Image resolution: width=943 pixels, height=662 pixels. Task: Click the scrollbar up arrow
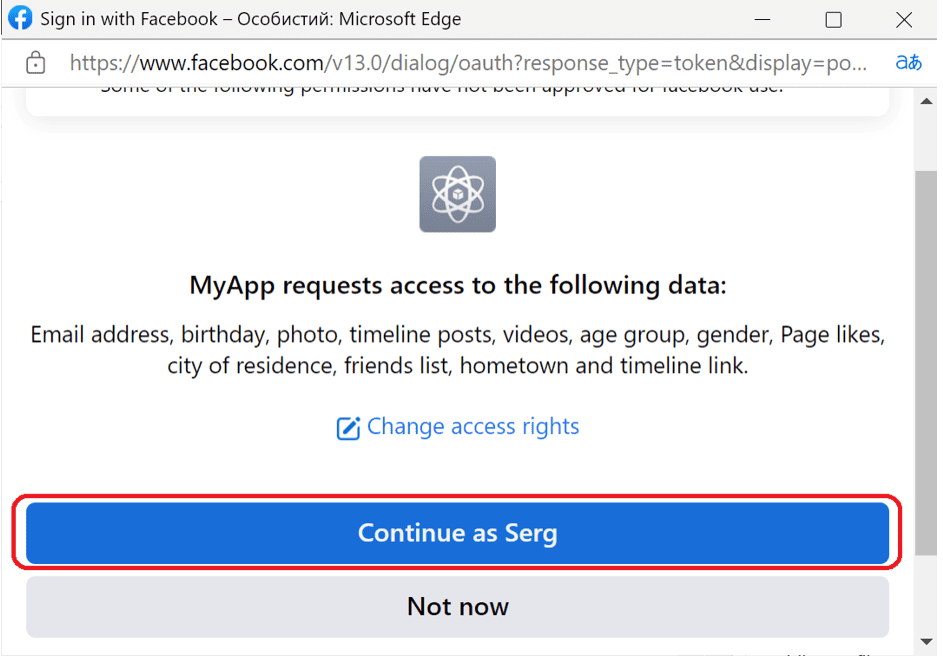click(926, 101)
